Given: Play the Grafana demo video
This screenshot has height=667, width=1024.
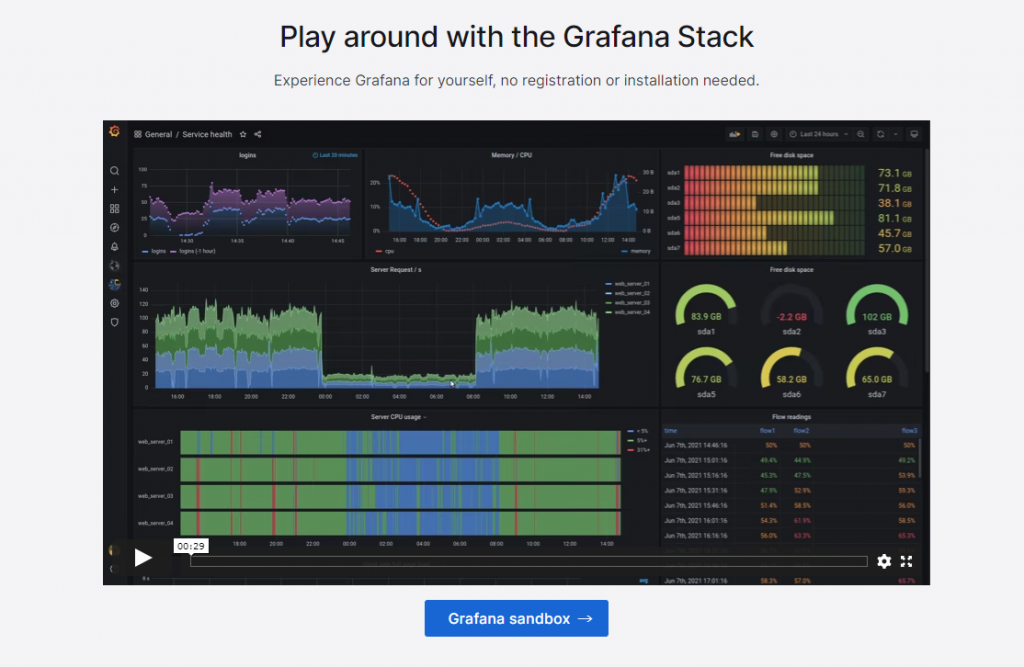Looking at the screenshot, I should pyautogui.click(x=143, y=557).
